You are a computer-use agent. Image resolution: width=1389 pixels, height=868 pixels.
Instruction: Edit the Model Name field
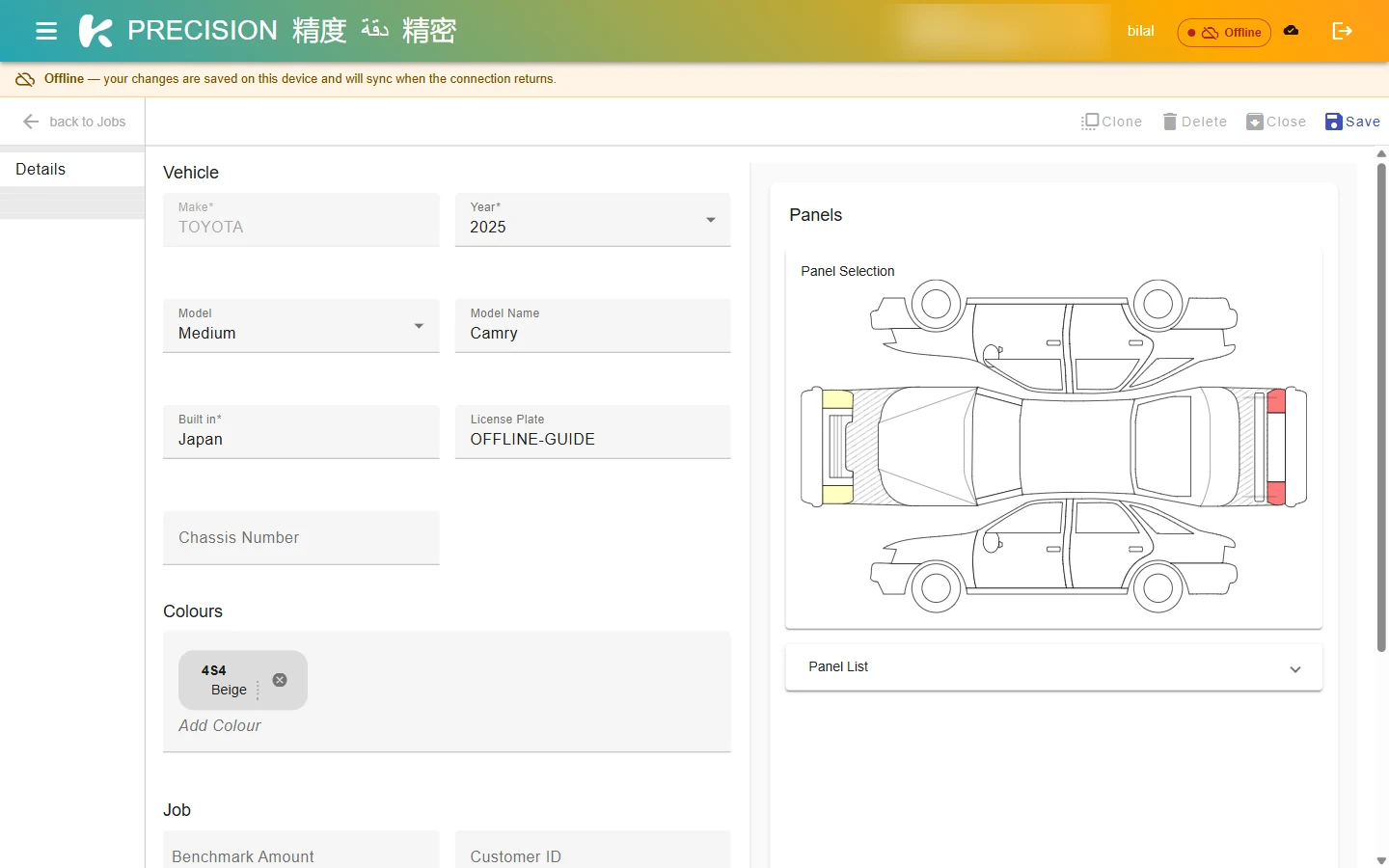tap(592, 326)
